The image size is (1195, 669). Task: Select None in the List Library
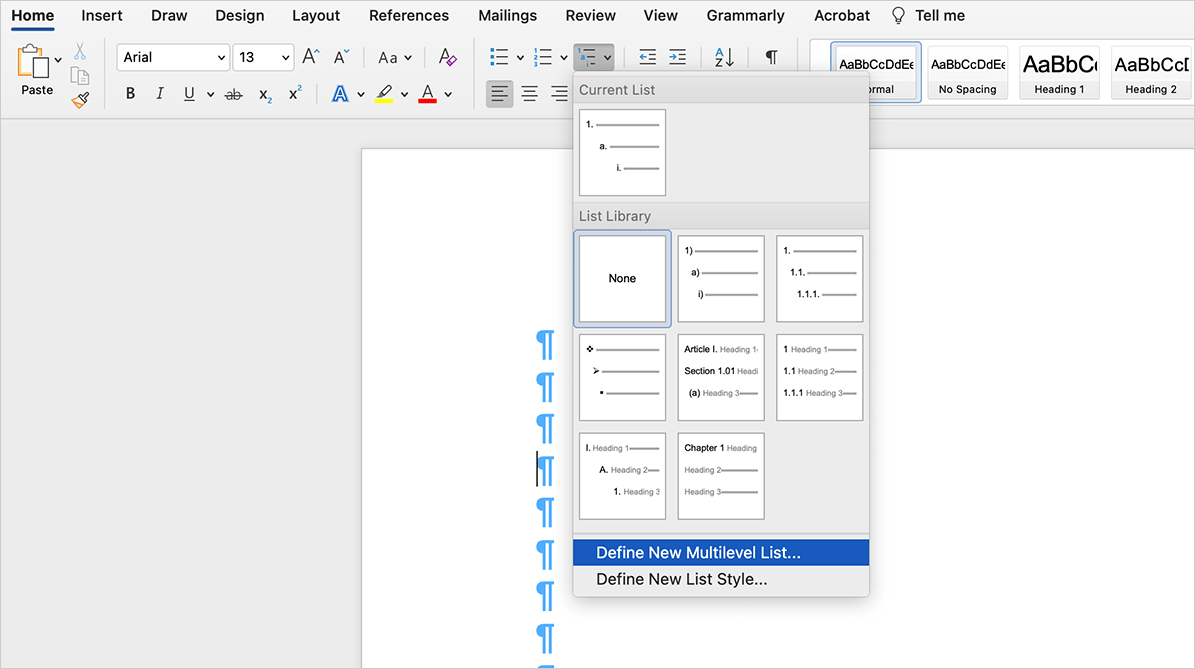tap(622, 278)
